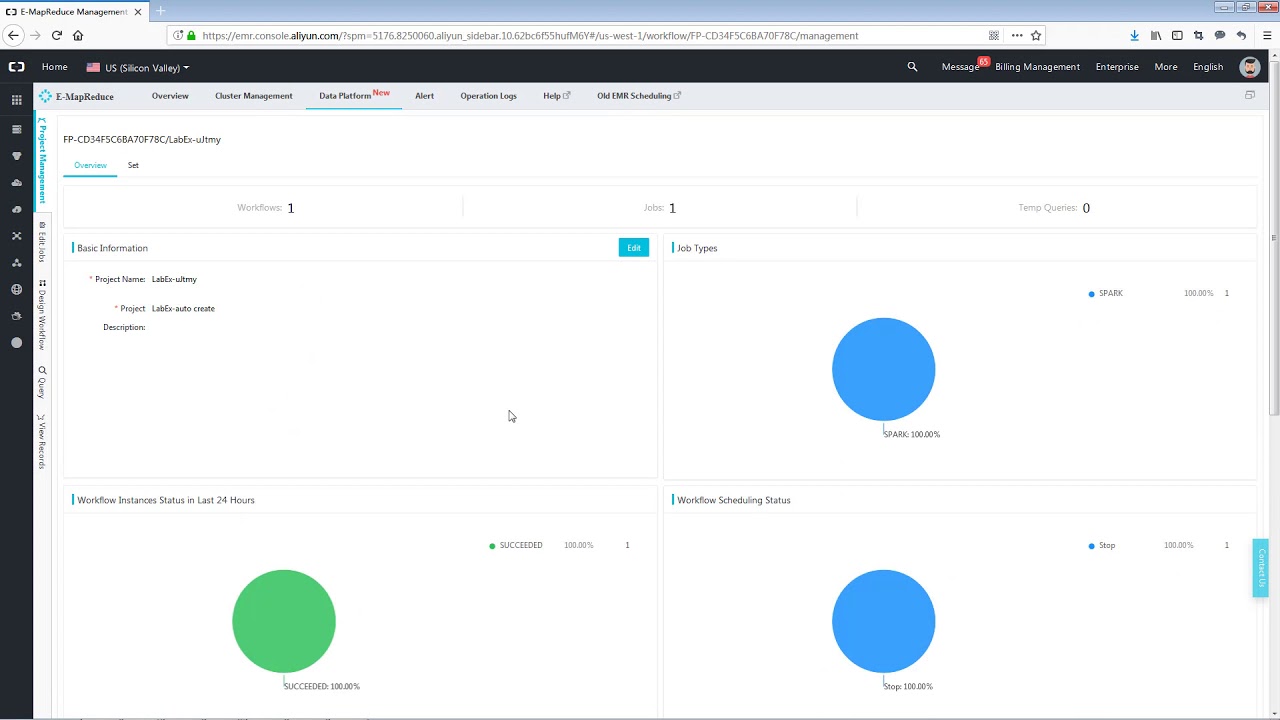
Task: Click the console search magnifier icon
Action: coord(912,67)
